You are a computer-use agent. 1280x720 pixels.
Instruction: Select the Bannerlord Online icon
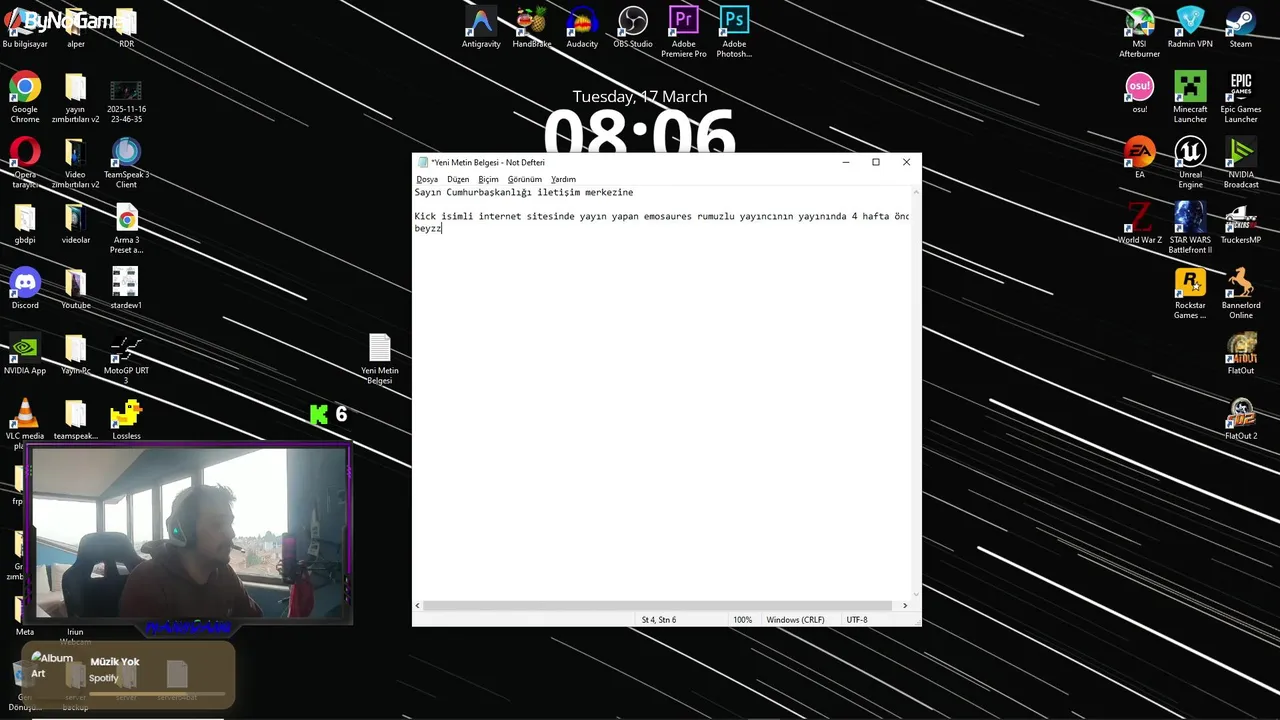pos(1241,292)
